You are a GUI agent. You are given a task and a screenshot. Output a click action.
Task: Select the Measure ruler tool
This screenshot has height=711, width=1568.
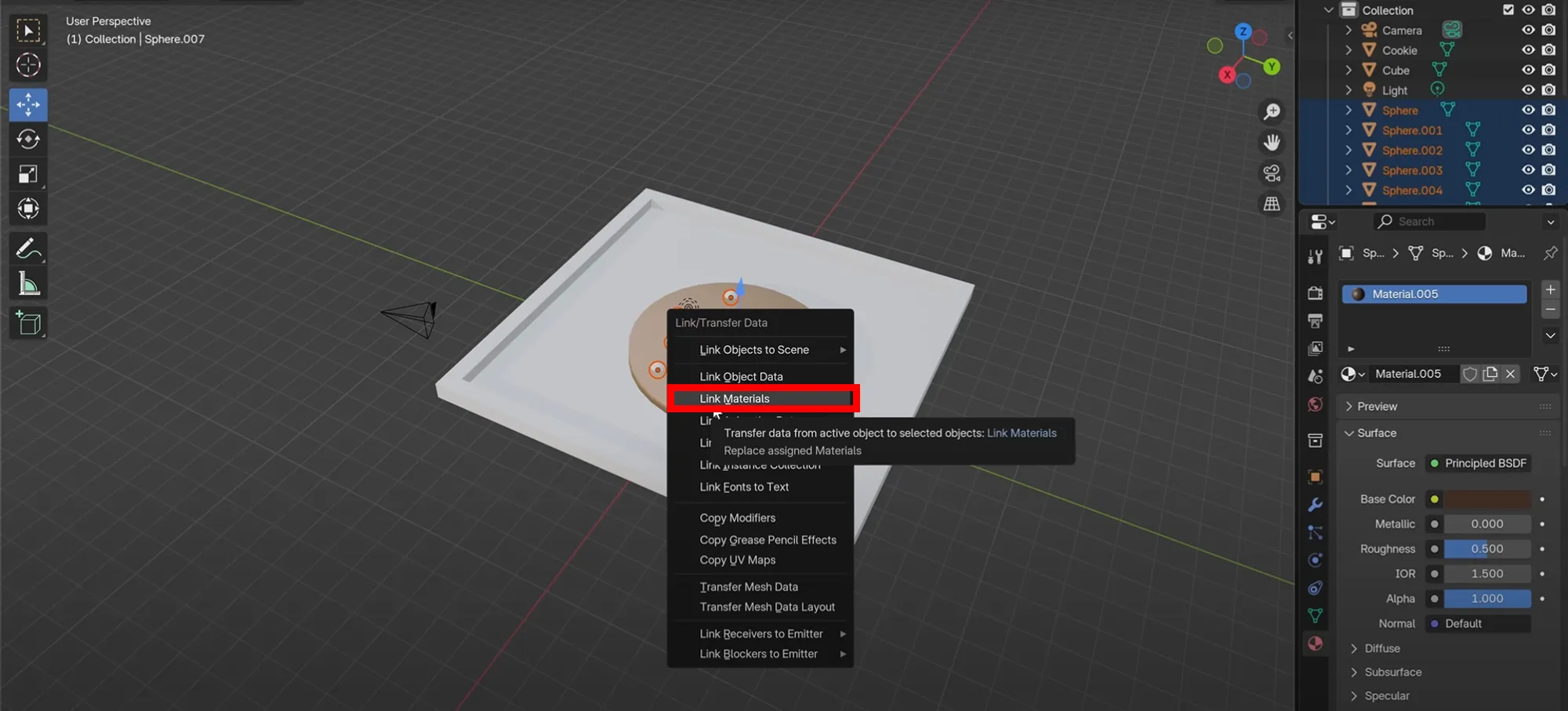tap(28, 285)
